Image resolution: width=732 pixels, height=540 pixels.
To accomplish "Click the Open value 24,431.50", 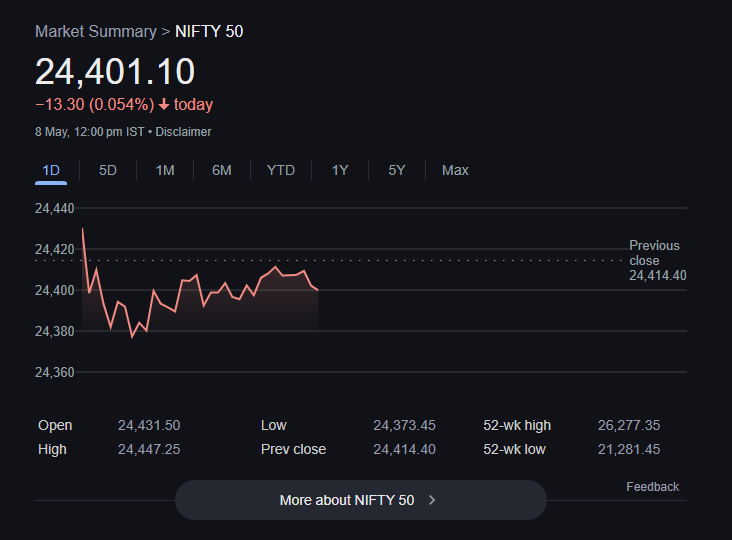I will tap(149, 425).
